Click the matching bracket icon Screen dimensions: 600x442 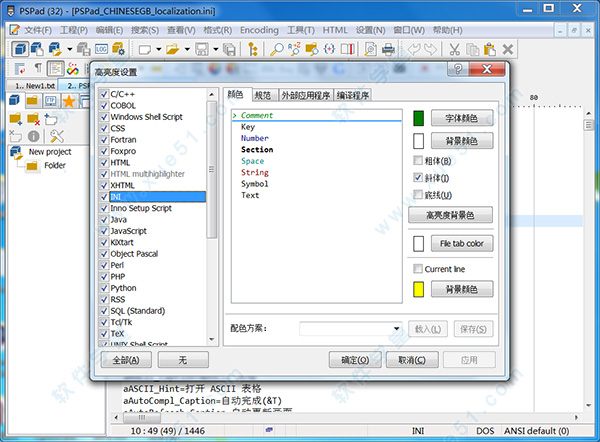tap(329, 49)
